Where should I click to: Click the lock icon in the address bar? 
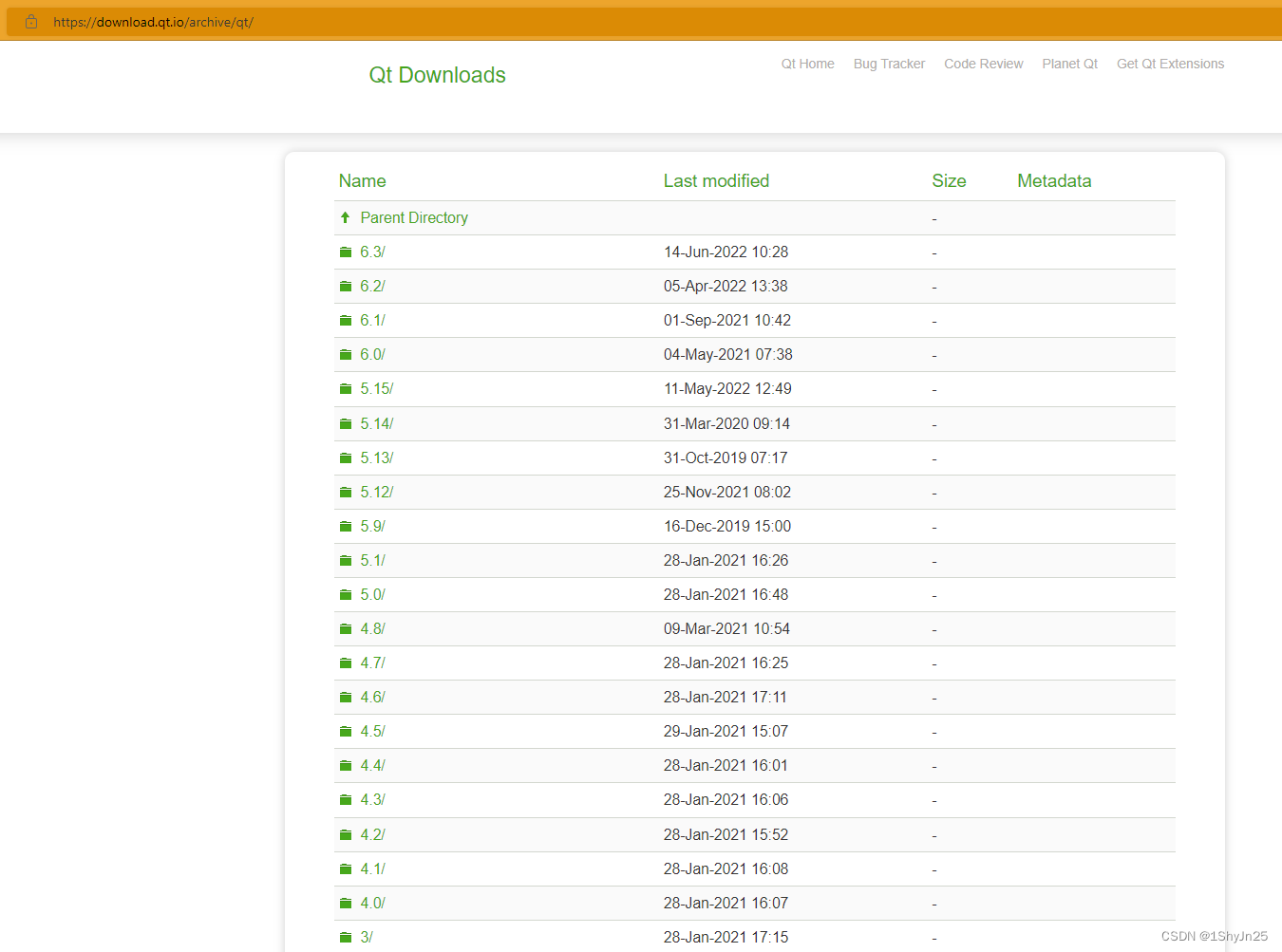tap(31, 21)
